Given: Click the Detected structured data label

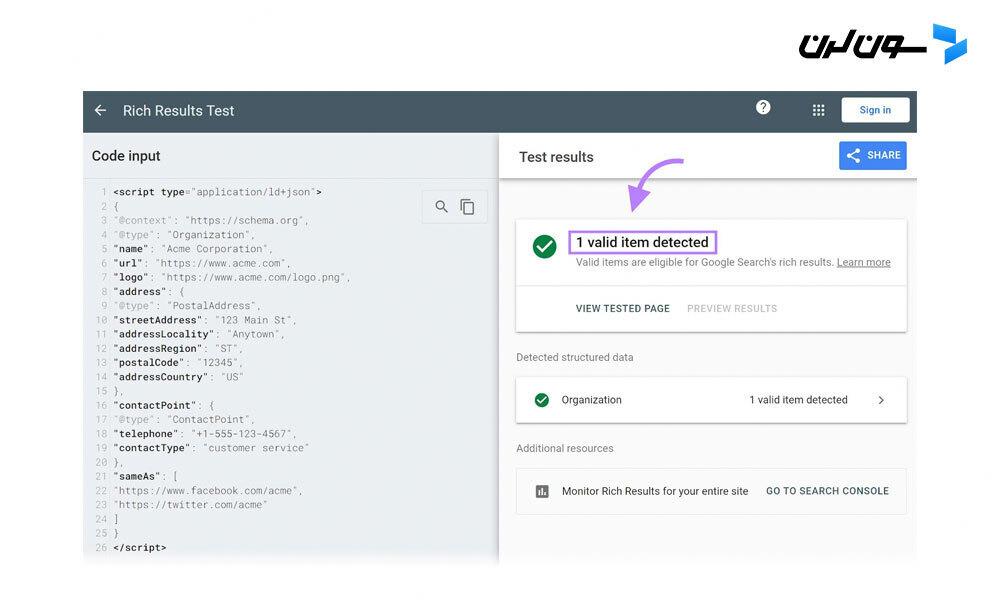Looking at the screenshot, I should tap(575, 357).
